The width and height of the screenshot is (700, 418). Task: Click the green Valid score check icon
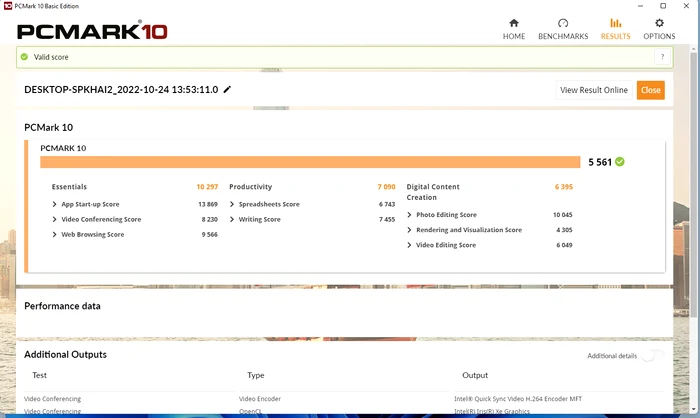tap(24, 57)
